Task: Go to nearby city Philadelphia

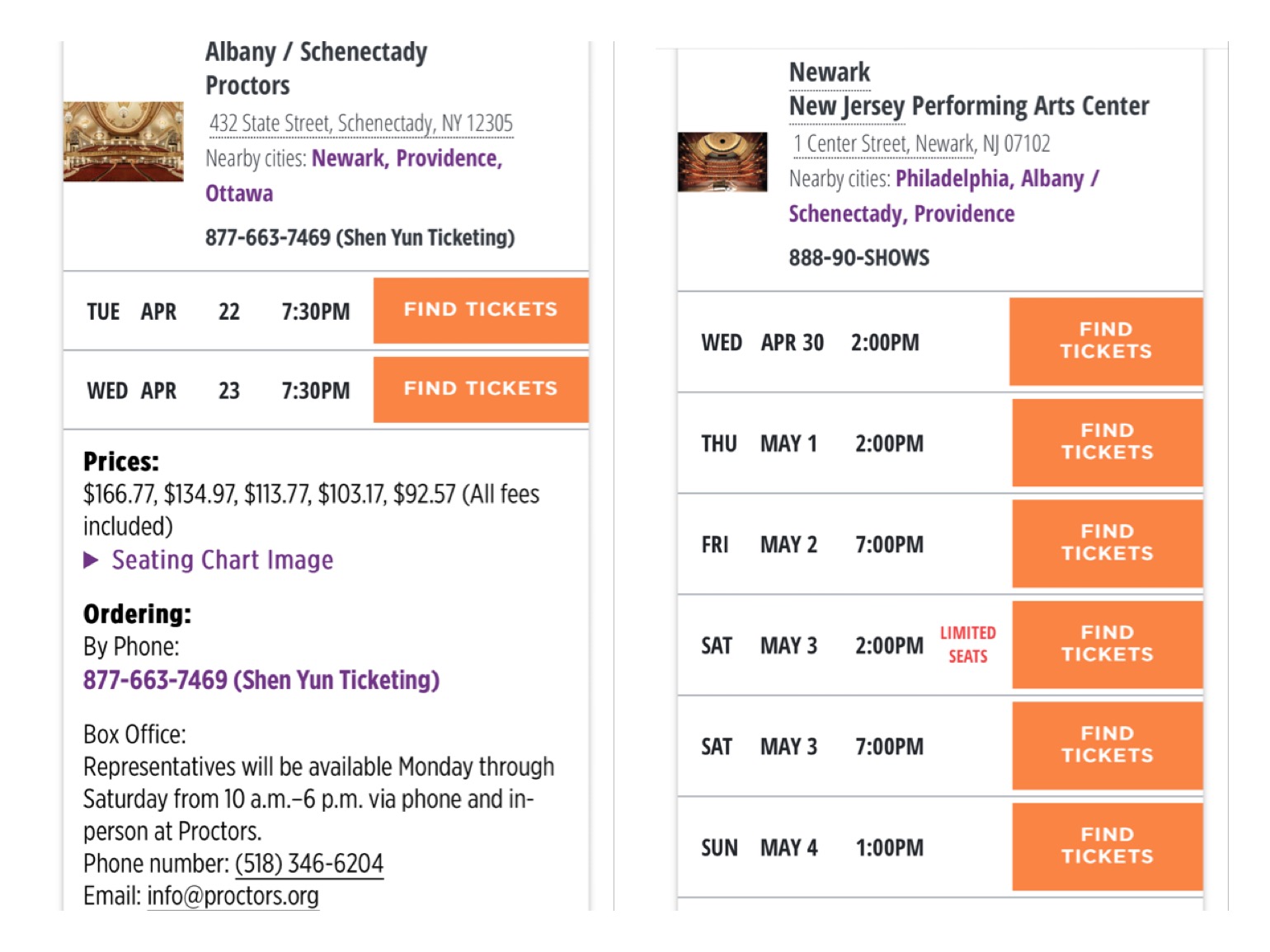Action: (952, 179)
